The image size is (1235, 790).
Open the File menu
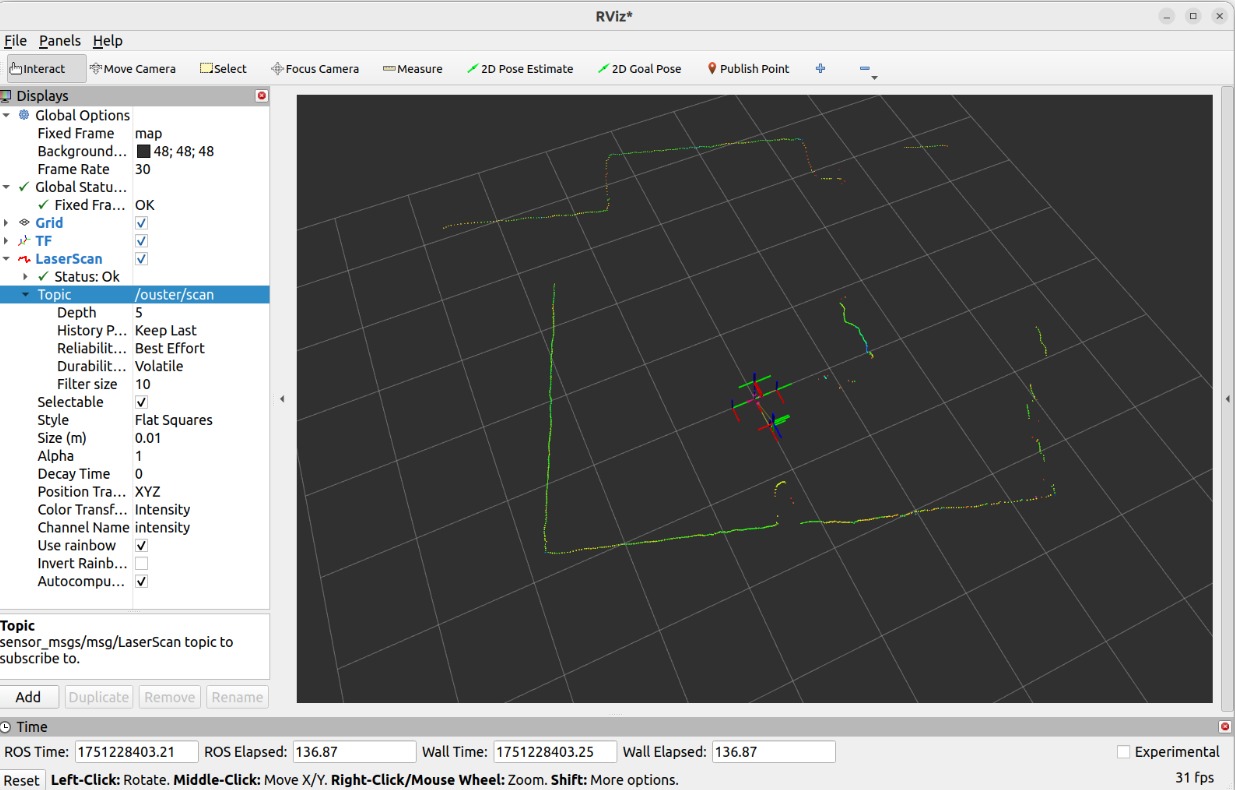[15, 41]
